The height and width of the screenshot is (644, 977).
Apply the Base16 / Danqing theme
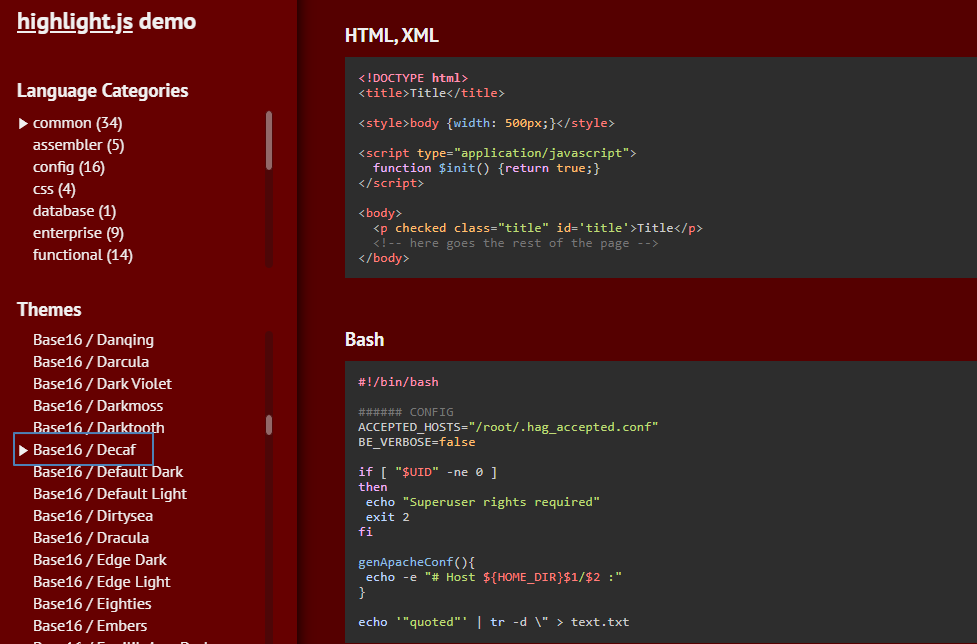coord(93,340)
